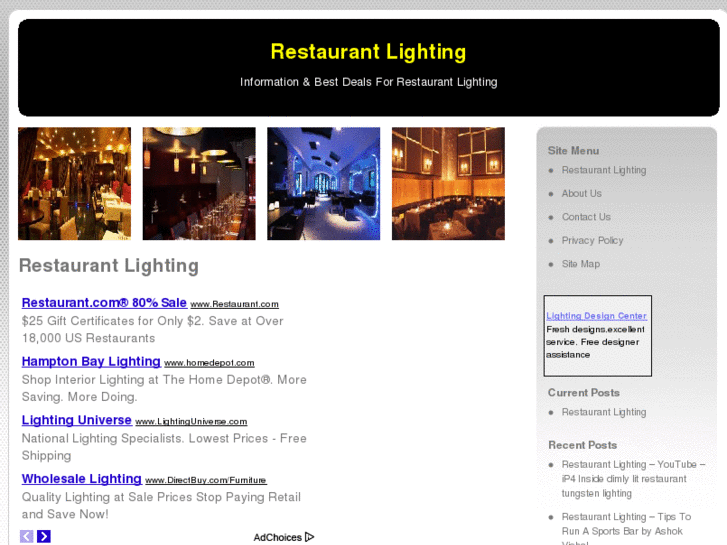This screenshot has height=545, width=727.
Task: Open the Lighting Design Center ad link
Action: click(x=596, y=316)
